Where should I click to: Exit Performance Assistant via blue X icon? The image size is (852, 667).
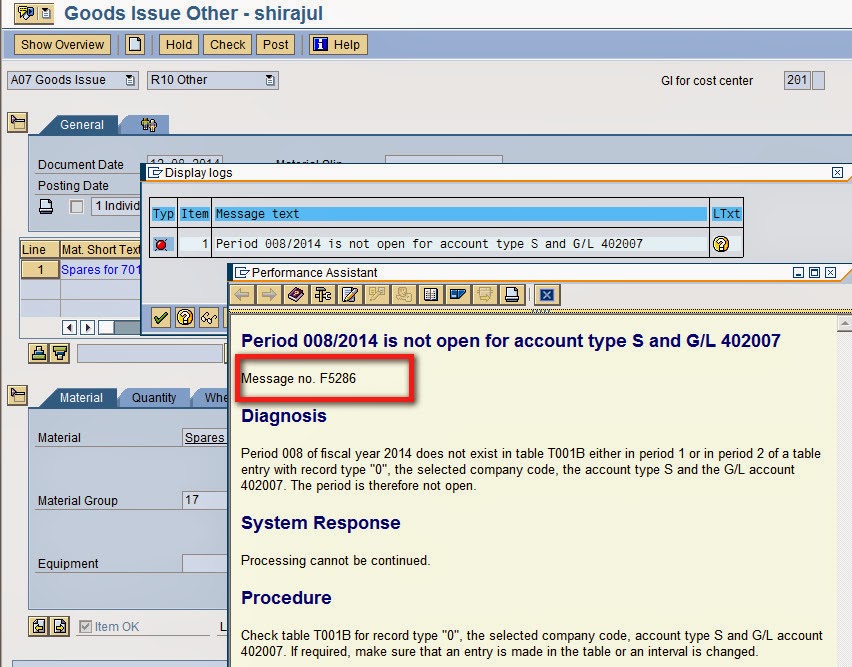(x=547, y=294)
